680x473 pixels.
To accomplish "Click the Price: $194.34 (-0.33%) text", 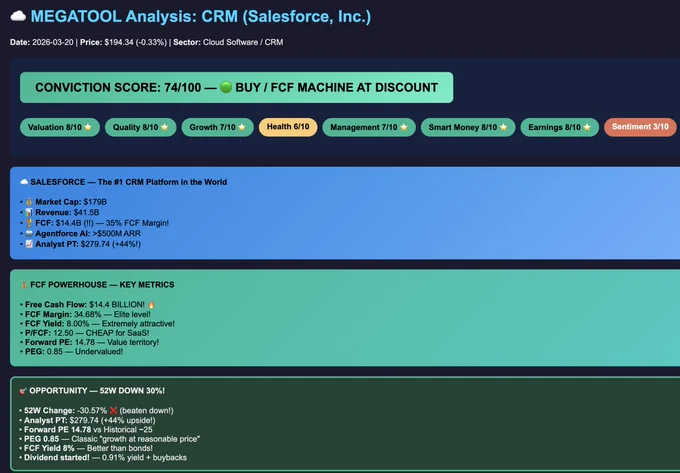I will (123, 42).
